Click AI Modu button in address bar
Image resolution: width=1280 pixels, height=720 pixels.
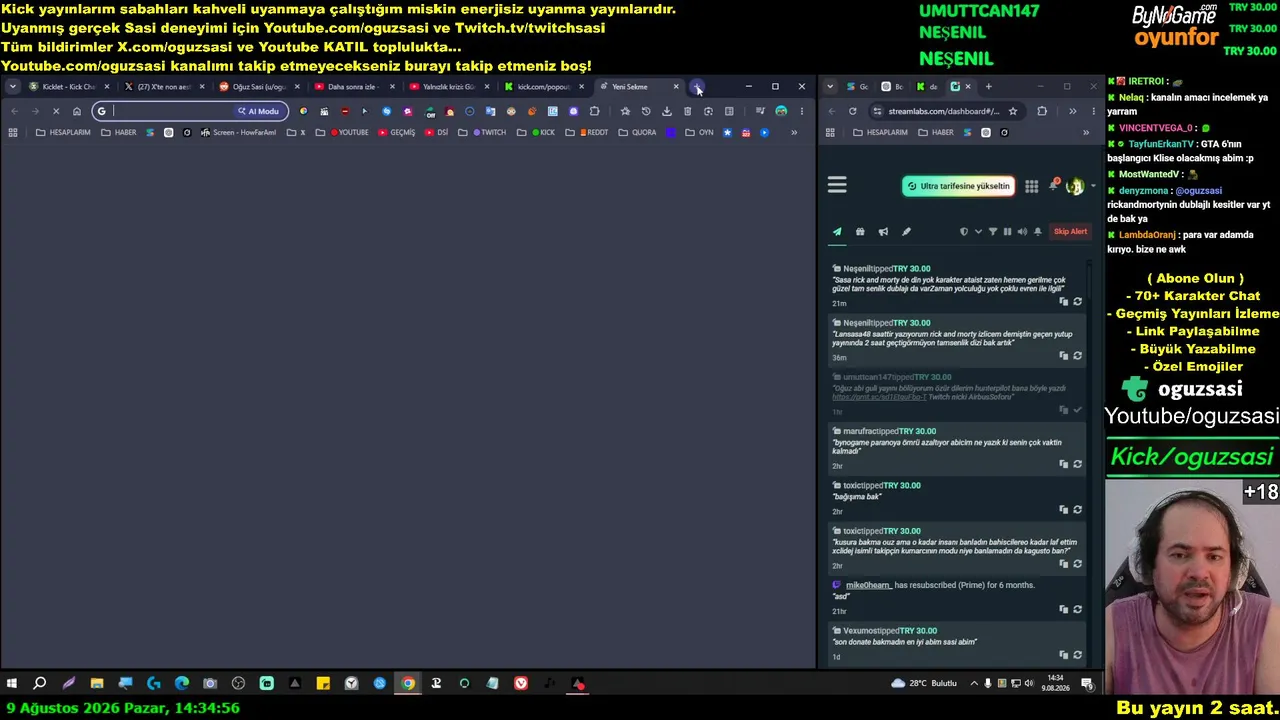[x=258, y=111]
